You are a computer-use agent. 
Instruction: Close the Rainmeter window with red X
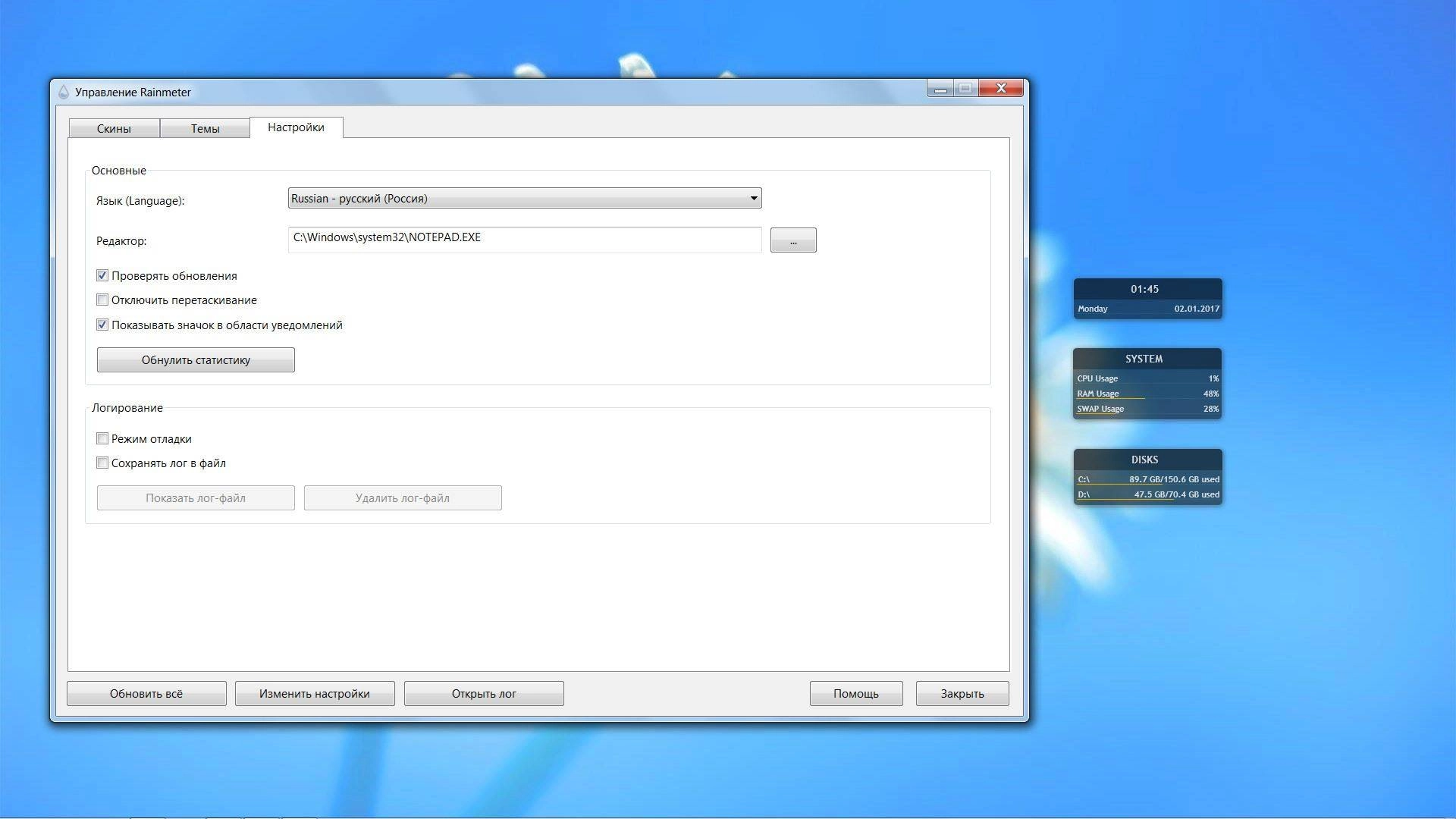tap(1001, 88)
